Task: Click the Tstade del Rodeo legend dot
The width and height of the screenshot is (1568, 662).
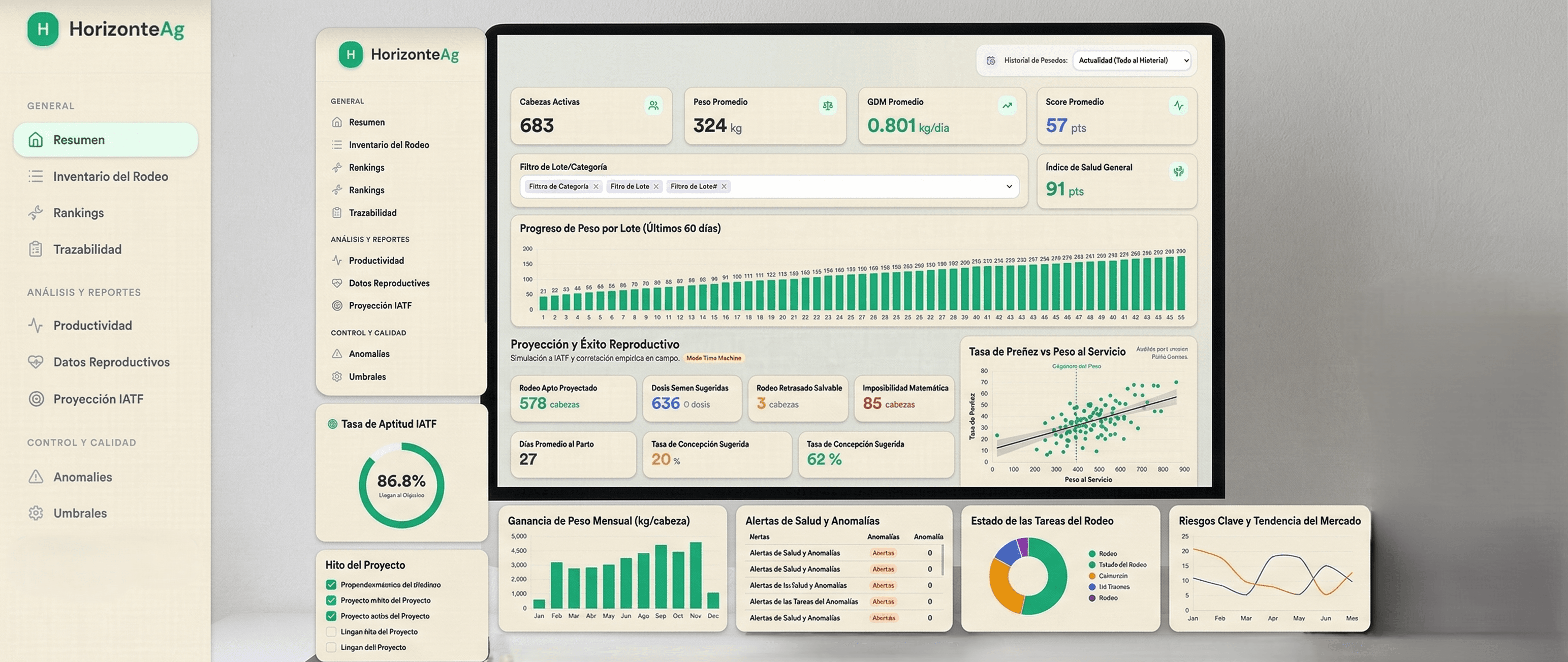Action: [x=1092, y=564]
